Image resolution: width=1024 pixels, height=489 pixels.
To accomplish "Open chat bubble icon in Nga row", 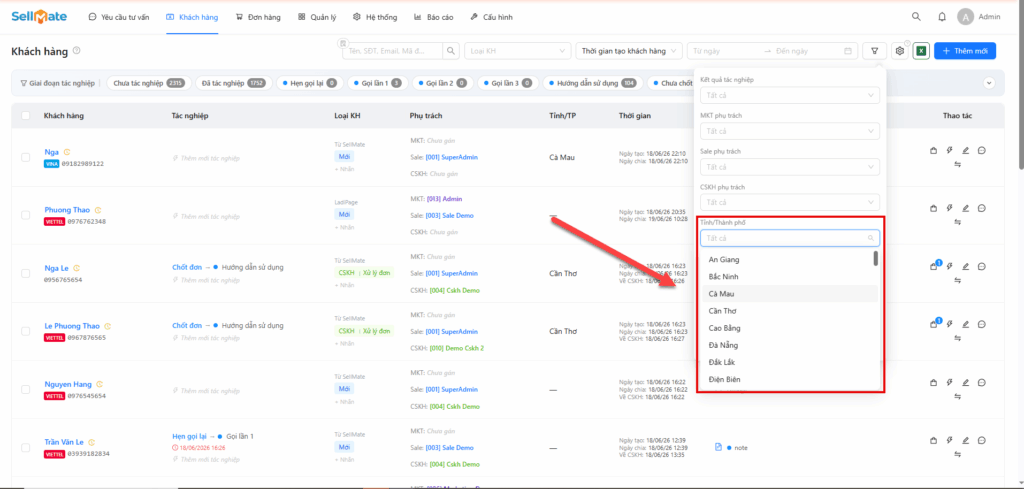I will tap(982, 150).
